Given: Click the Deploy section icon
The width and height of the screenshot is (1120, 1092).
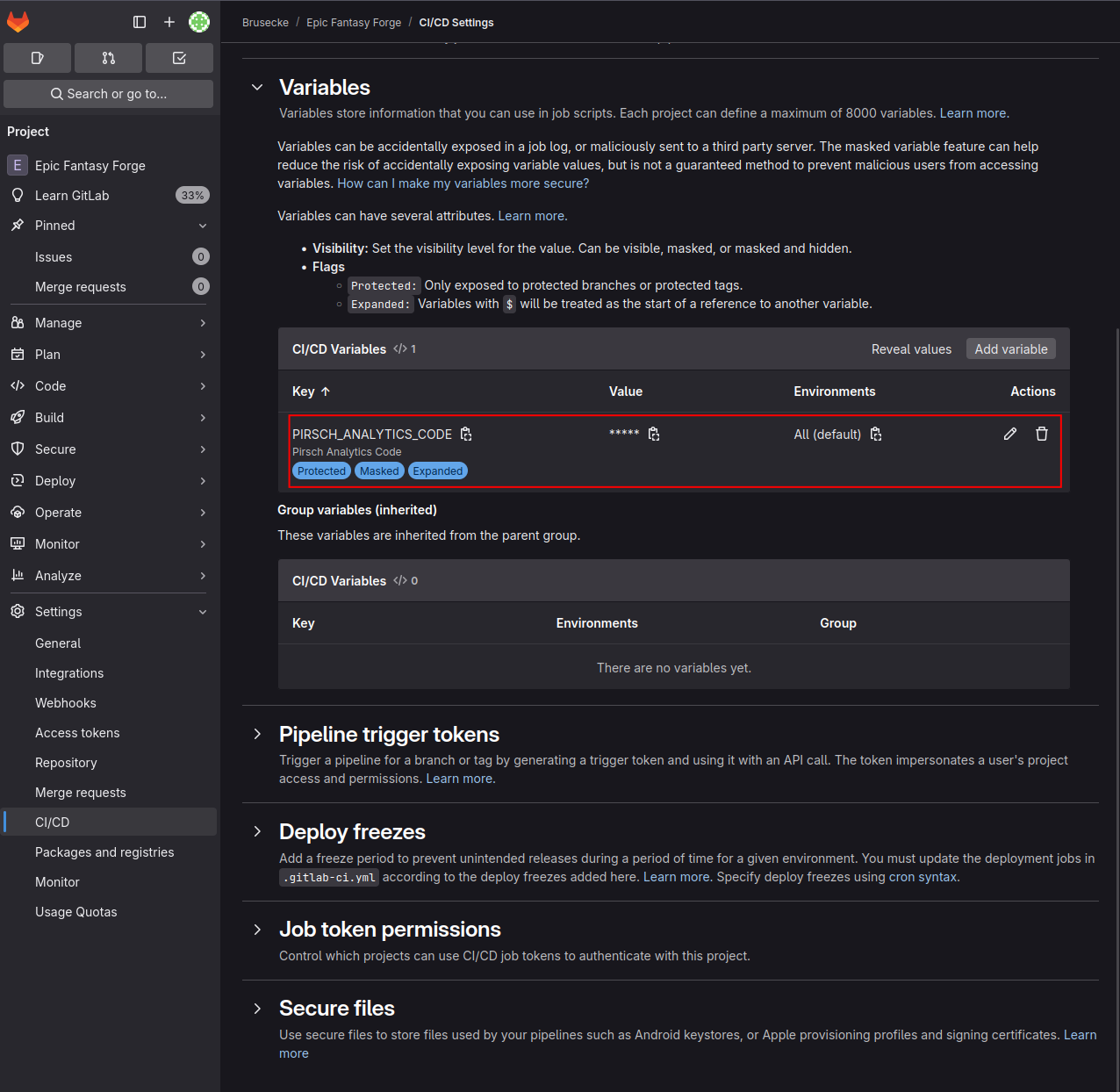Looking at the screenshot, I should click(x=18, y=481).
